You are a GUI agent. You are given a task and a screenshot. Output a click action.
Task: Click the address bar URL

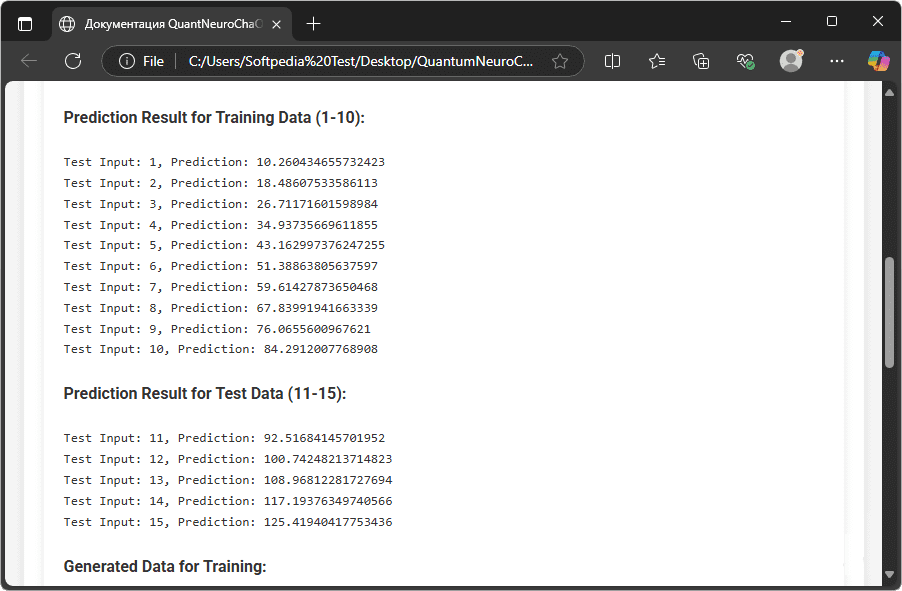360,61
